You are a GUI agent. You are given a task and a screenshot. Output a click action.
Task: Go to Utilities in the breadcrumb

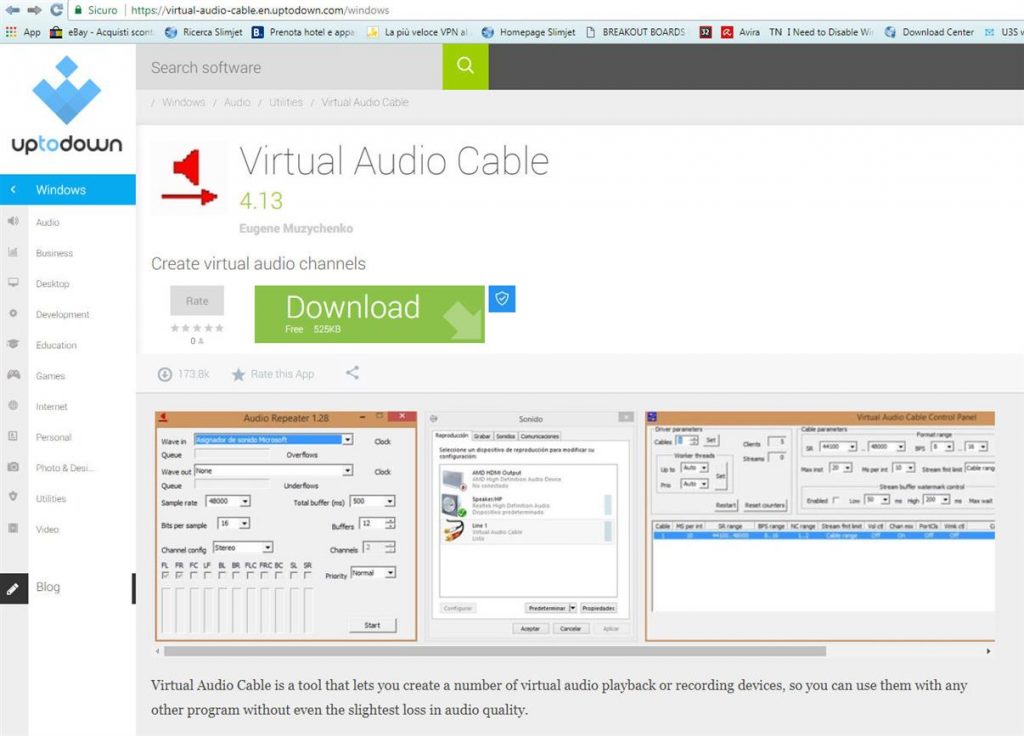coord(286,102)
